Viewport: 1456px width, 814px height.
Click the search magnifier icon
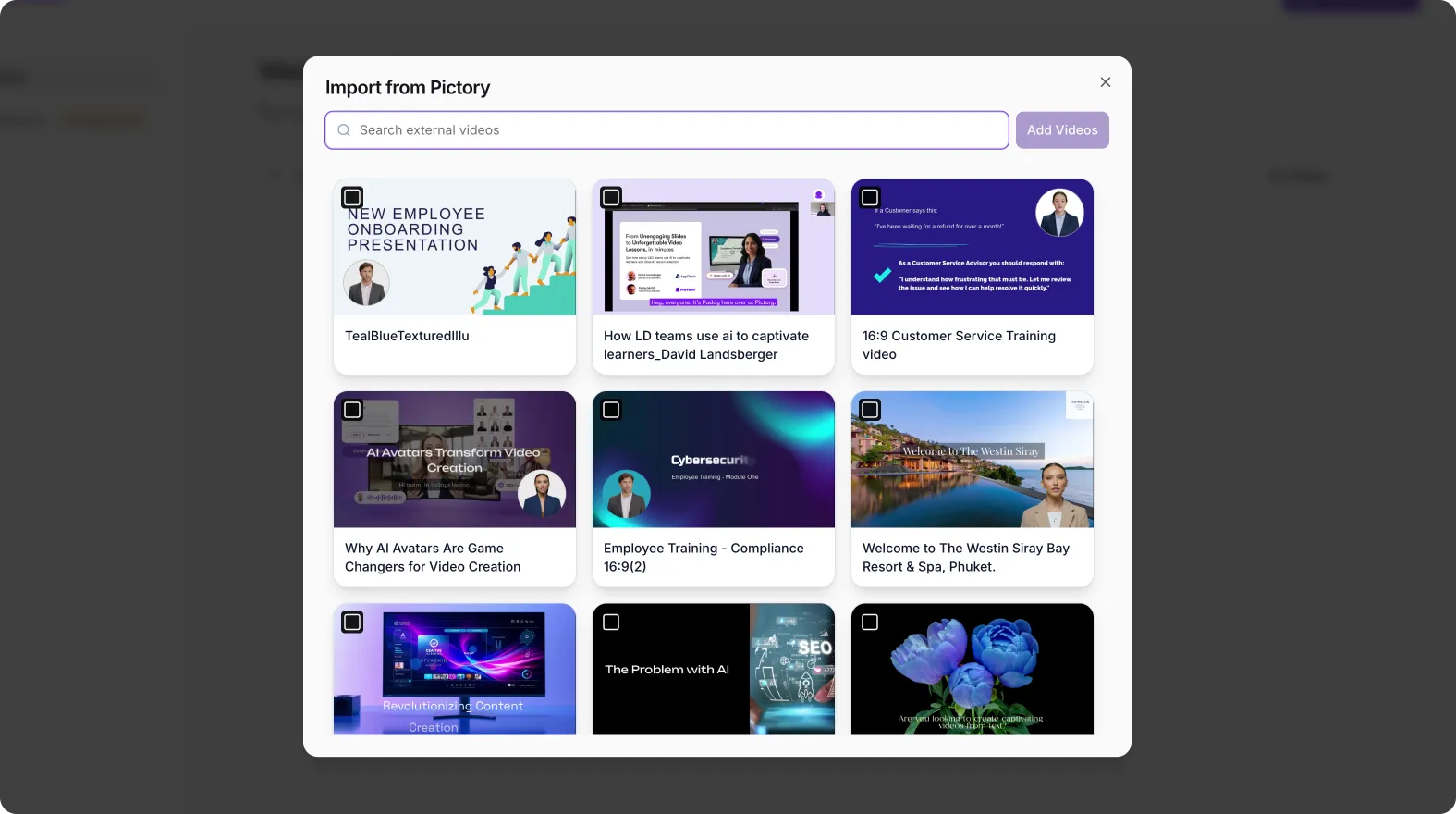pyautogui.click(x=344, y=130)
